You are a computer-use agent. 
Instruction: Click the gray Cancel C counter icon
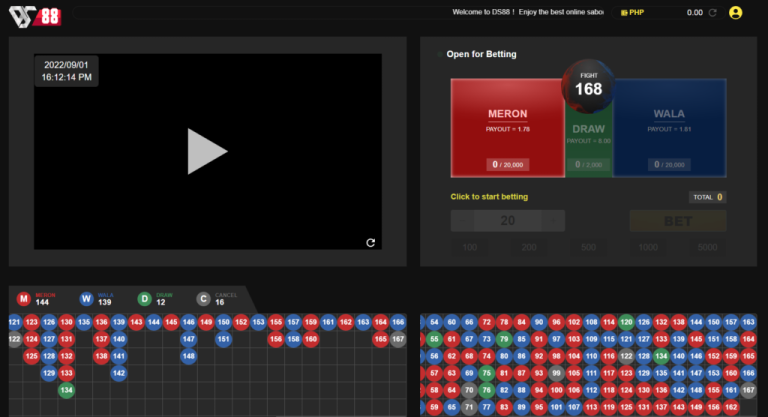[x=204, y=298]
